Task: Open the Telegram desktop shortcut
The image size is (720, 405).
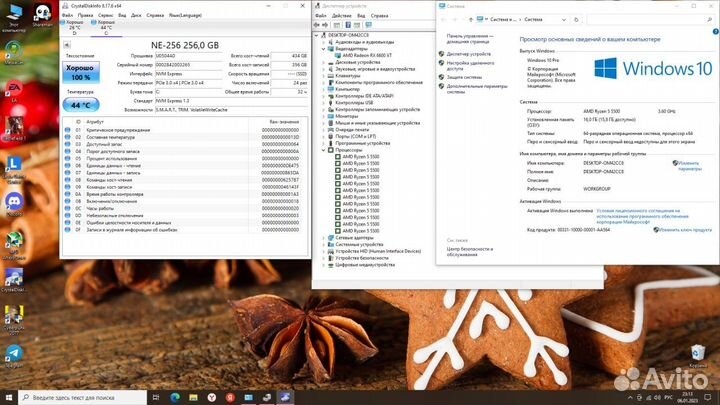Action: click(x=14, y=356)
